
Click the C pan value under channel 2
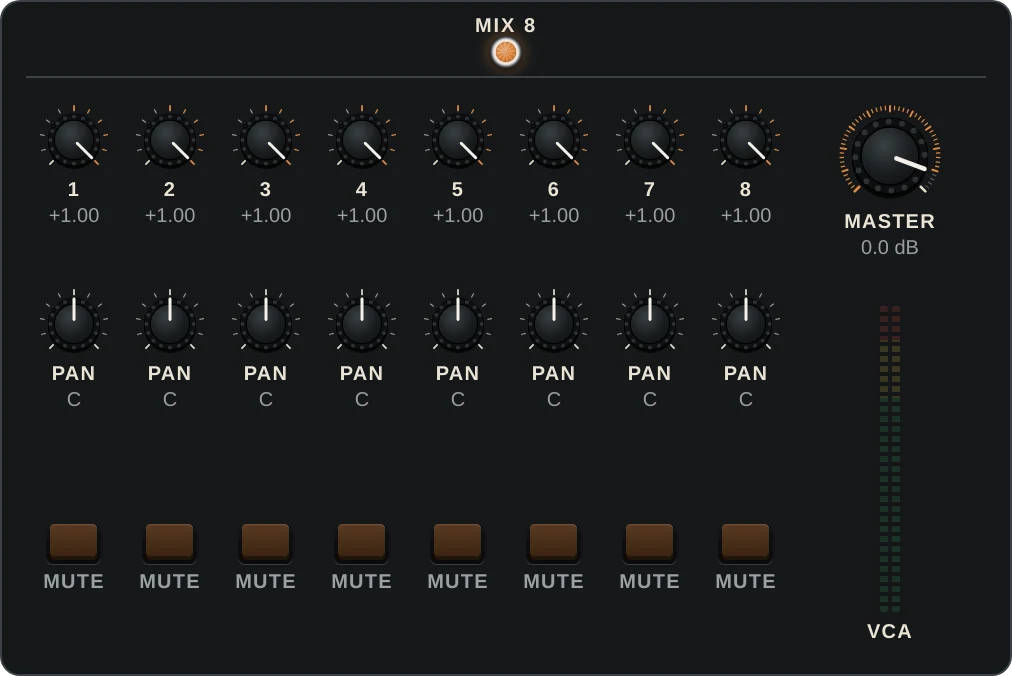[170, 400]
